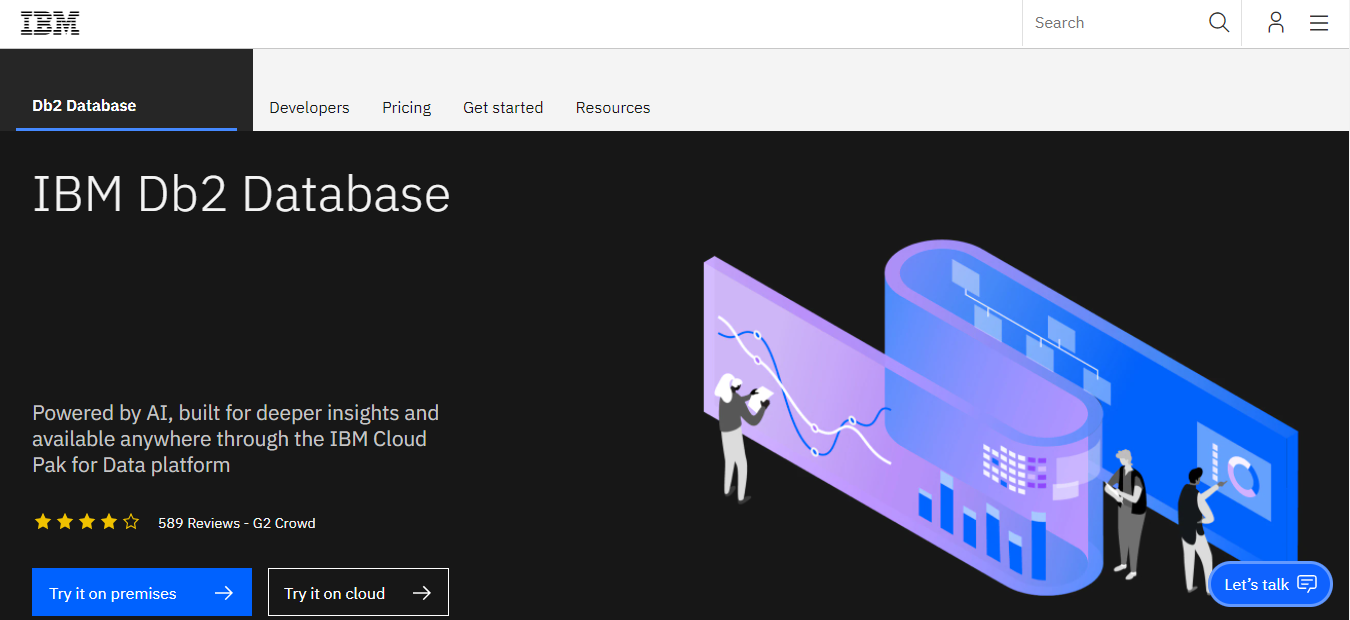Click the Try it on cloud button
1350x620 pixels.
point(358,593)
